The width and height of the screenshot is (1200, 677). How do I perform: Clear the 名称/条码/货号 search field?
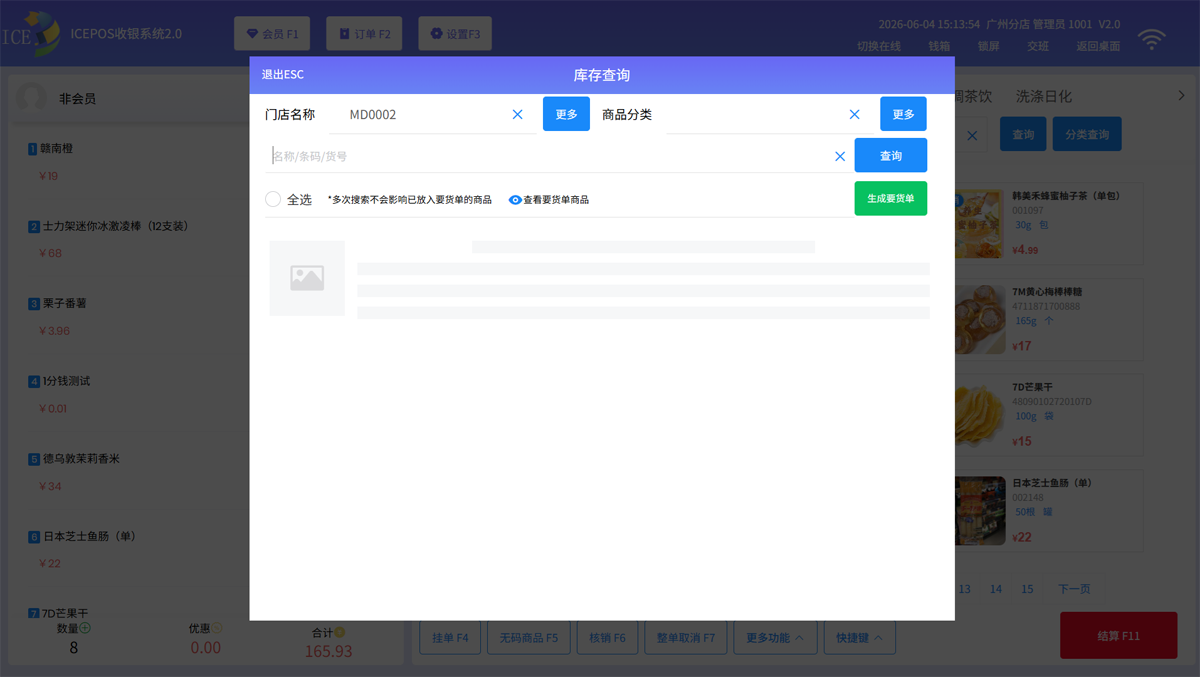840,157
